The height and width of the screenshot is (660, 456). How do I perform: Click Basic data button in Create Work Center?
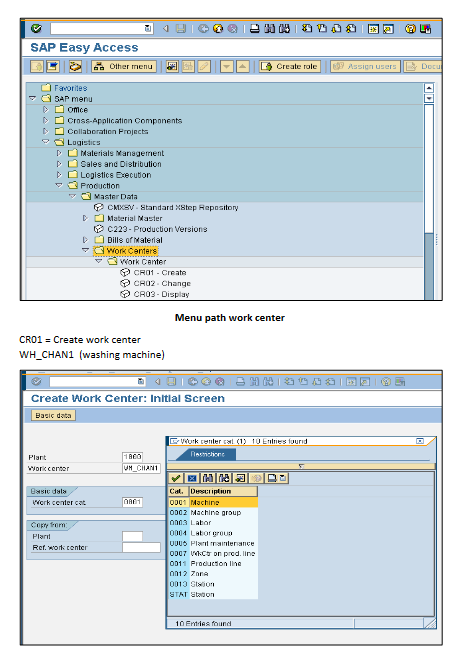(53, 415)
